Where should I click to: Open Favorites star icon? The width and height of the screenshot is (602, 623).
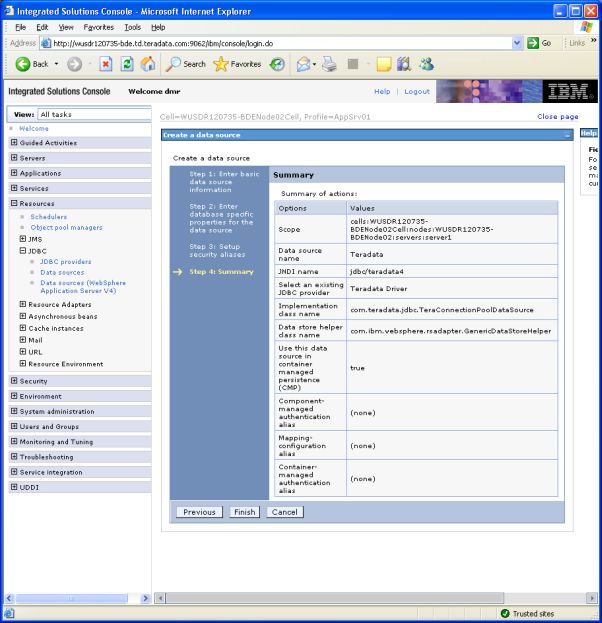tap(221, 64)
